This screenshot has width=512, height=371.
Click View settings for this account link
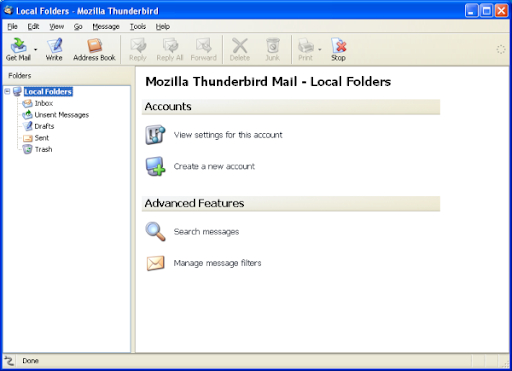pos(228,135)
